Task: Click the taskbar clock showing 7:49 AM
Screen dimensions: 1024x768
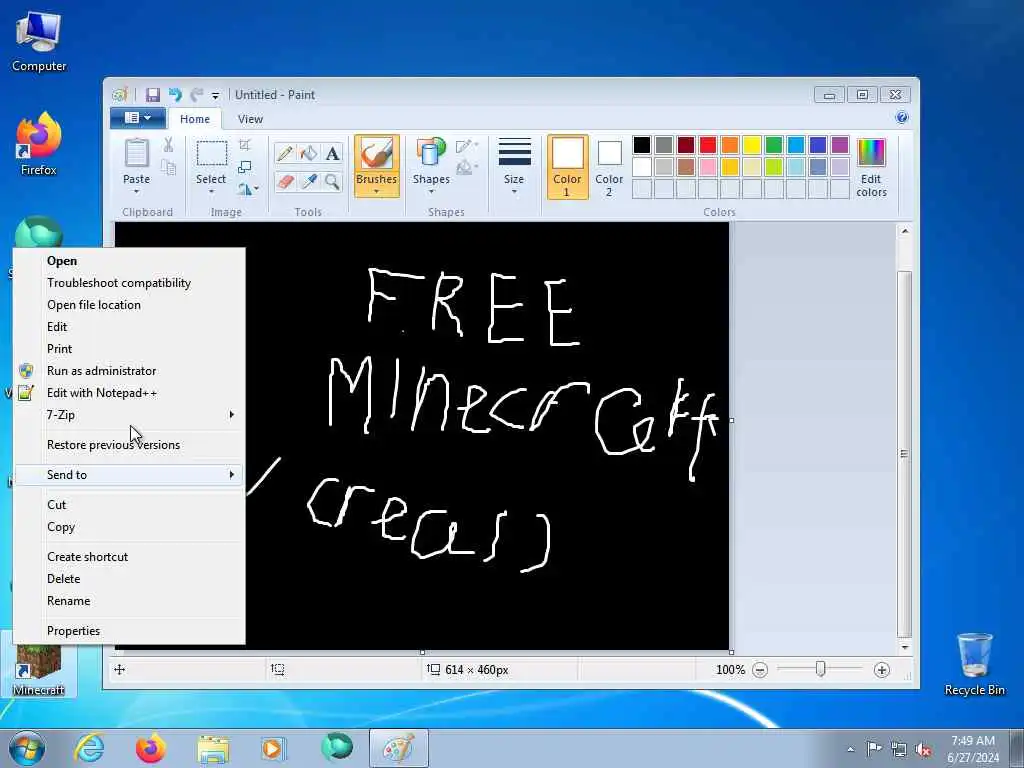Action: tap(973, 749)
